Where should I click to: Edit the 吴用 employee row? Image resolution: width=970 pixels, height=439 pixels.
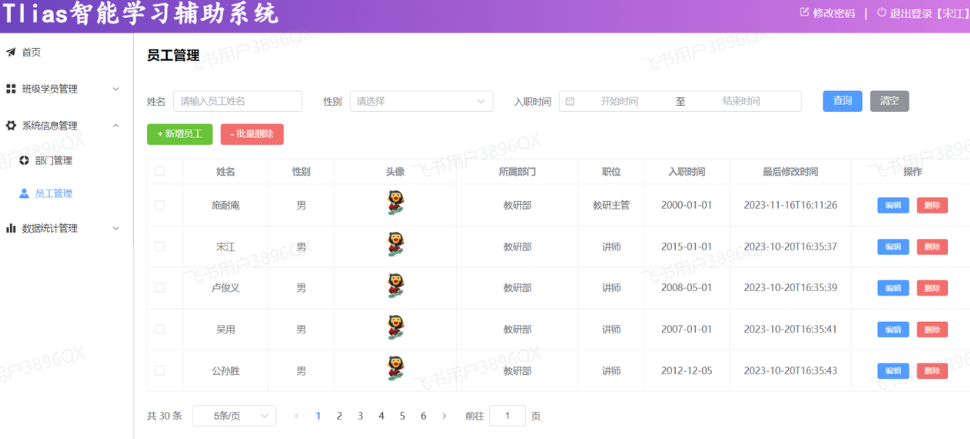click(x=893, y=330)
